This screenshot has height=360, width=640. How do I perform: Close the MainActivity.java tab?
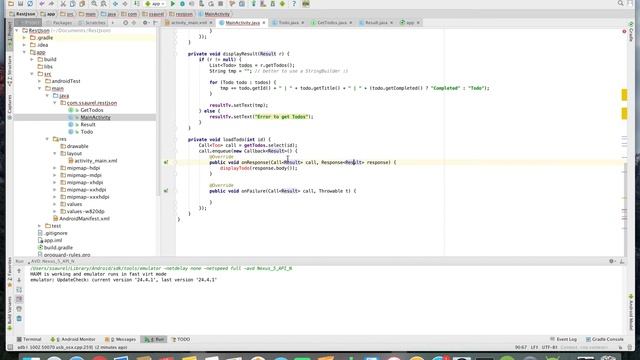(x=264, y=23)
